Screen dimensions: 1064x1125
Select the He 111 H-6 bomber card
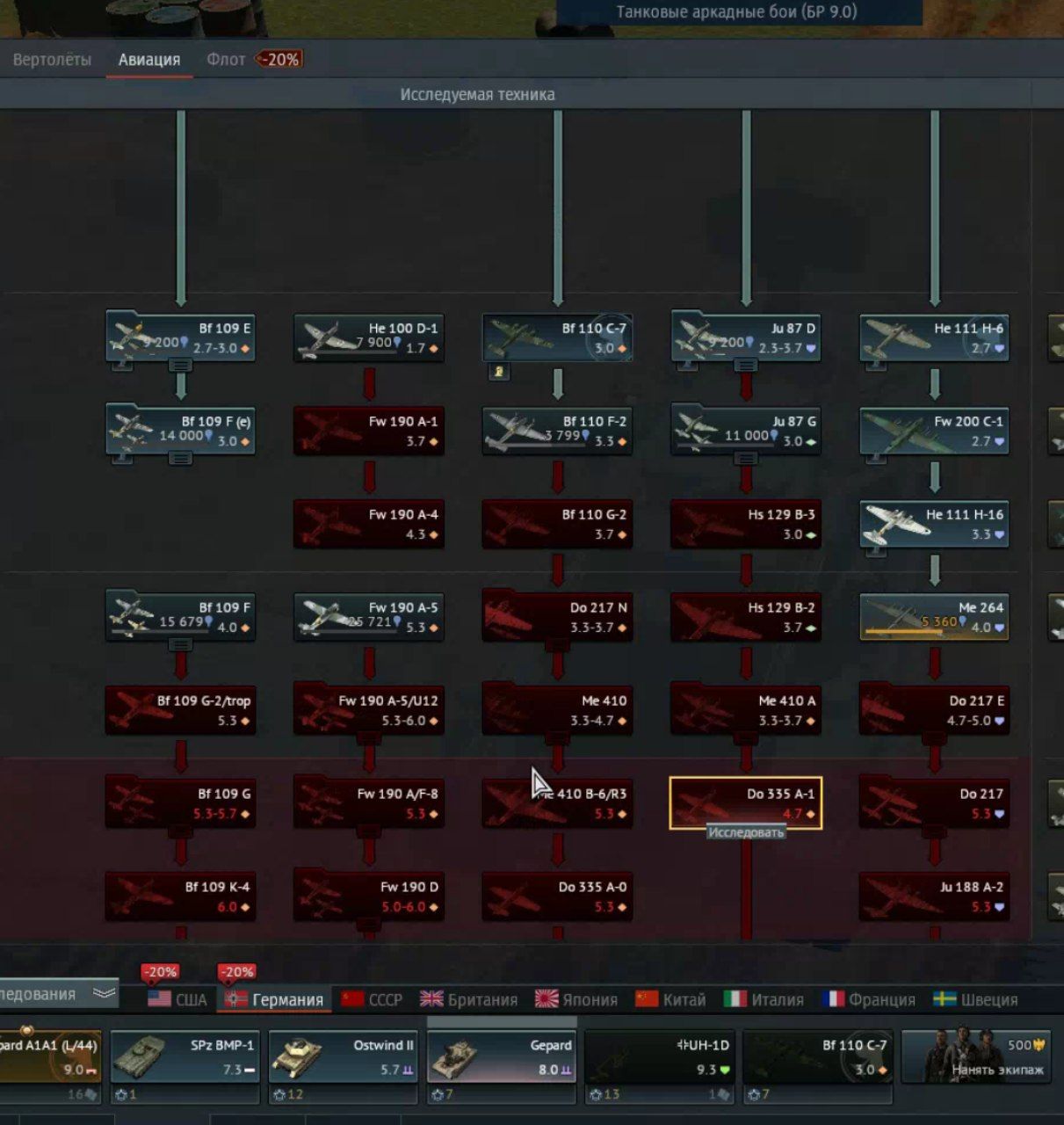click(x=934, y=338)
